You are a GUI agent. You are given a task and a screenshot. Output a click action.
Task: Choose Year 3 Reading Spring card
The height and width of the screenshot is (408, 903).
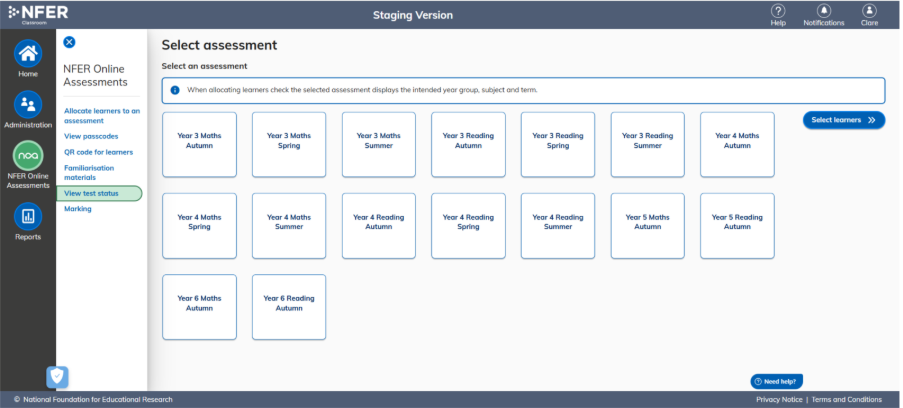(x=558, y=145)
